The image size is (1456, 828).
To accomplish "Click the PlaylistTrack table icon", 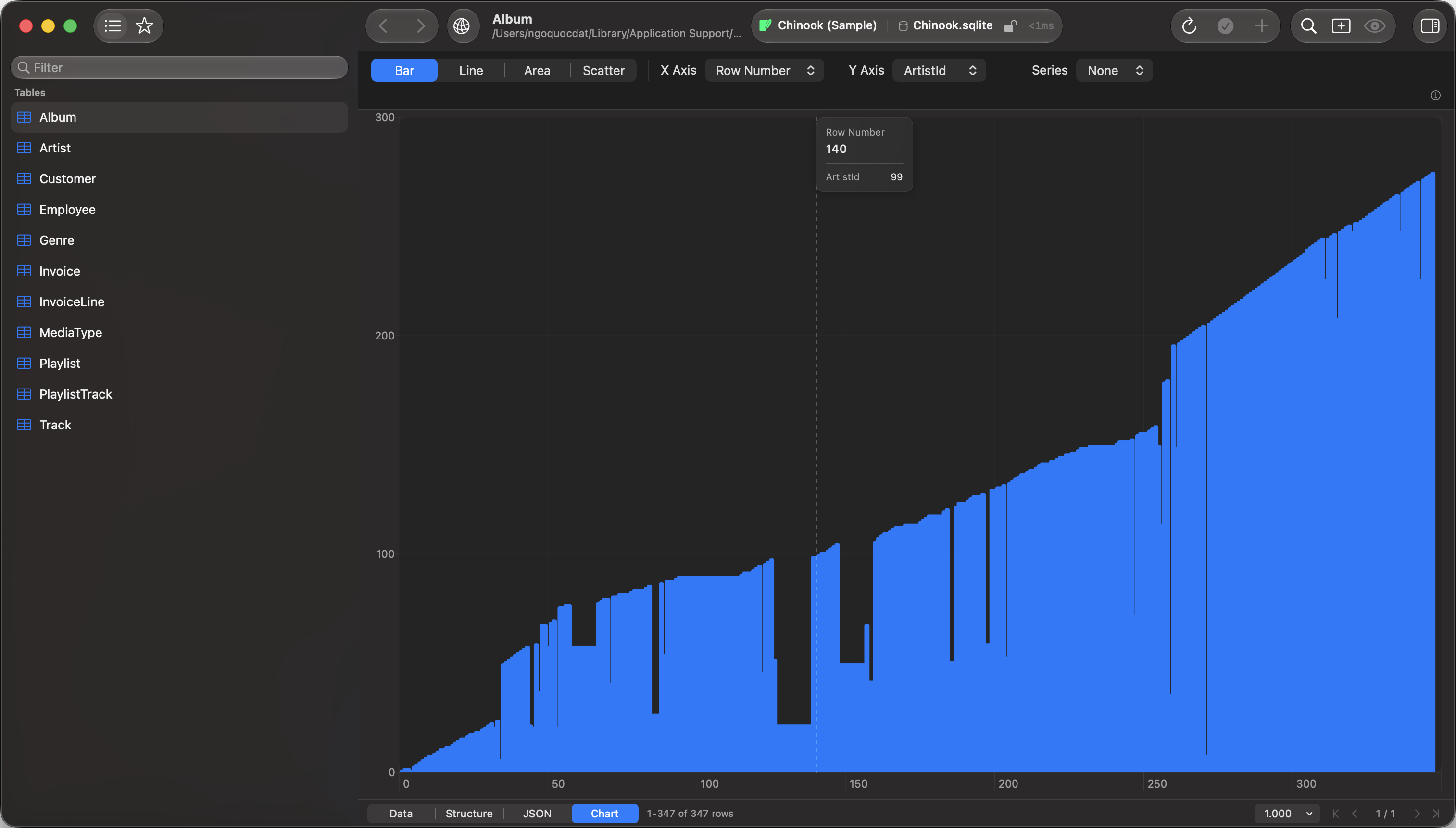I will pyautogui.click(x=24, y=393).
